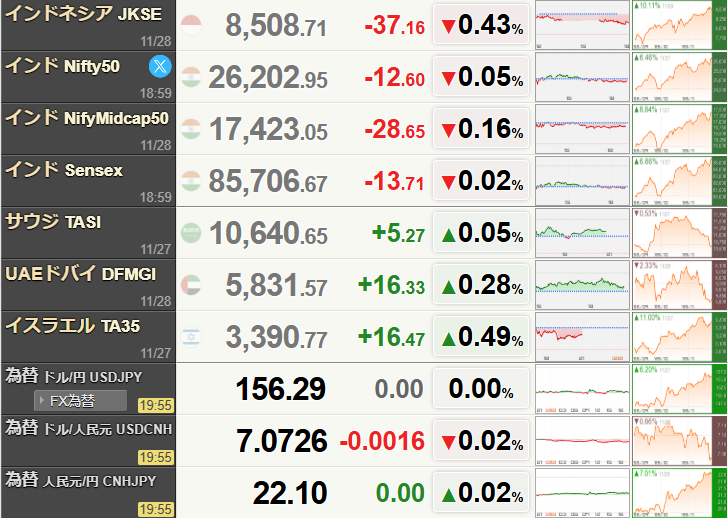This screenshot has height=518, width=728.
Task: Open Sensex long-term orange chart
Action: point(680,181)
